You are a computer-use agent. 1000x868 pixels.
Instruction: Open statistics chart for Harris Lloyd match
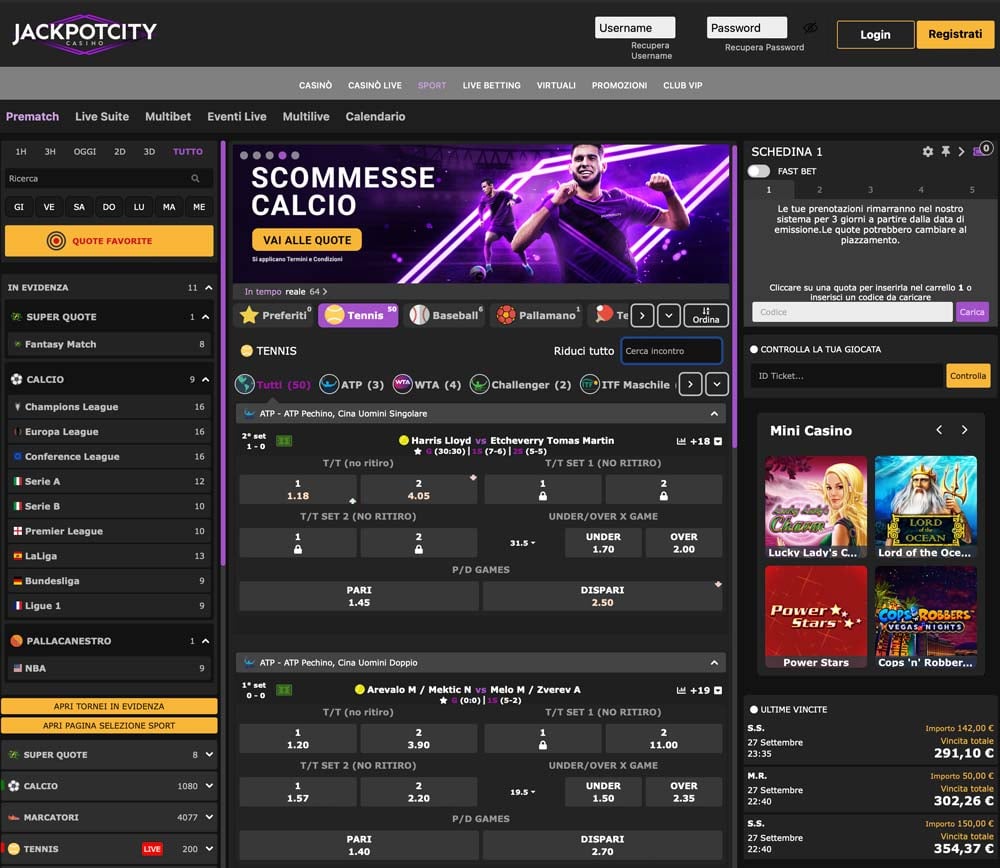[681, 441]
